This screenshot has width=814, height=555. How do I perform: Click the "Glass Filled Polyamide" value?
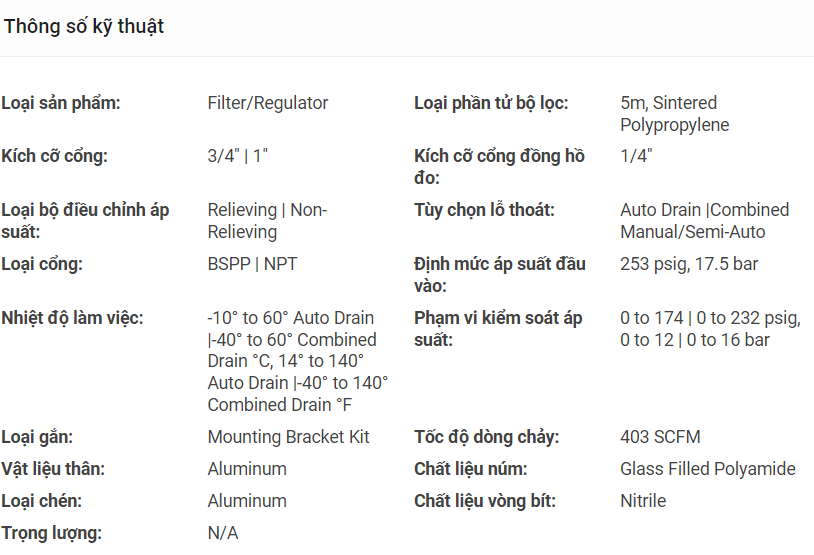[x=707, y=469]
